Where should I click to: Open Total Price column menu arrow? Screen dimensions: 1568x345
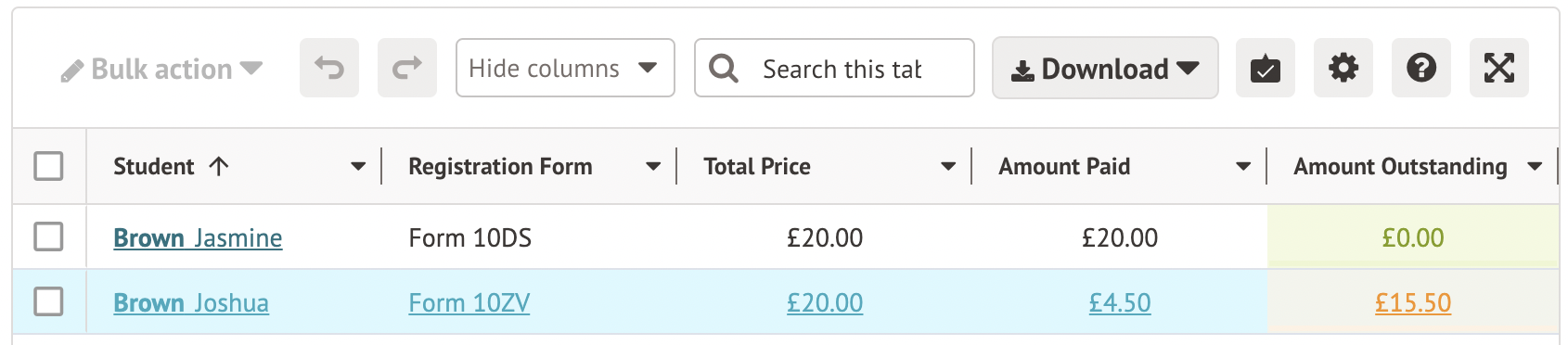(948, 167)
